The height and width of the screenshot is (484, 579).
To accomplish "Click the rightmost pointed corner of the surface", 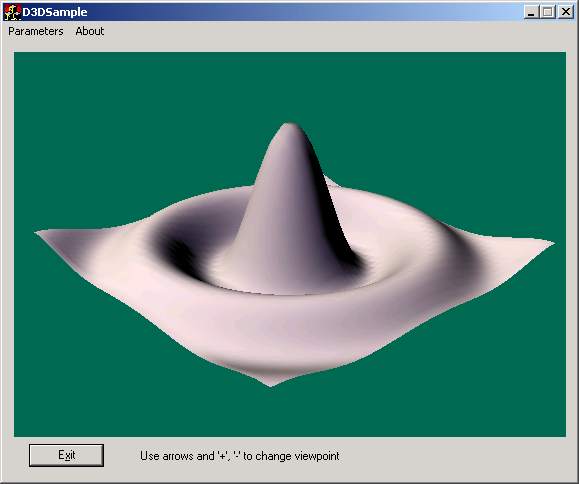I will pyautogui.click(x=552, y=243).
